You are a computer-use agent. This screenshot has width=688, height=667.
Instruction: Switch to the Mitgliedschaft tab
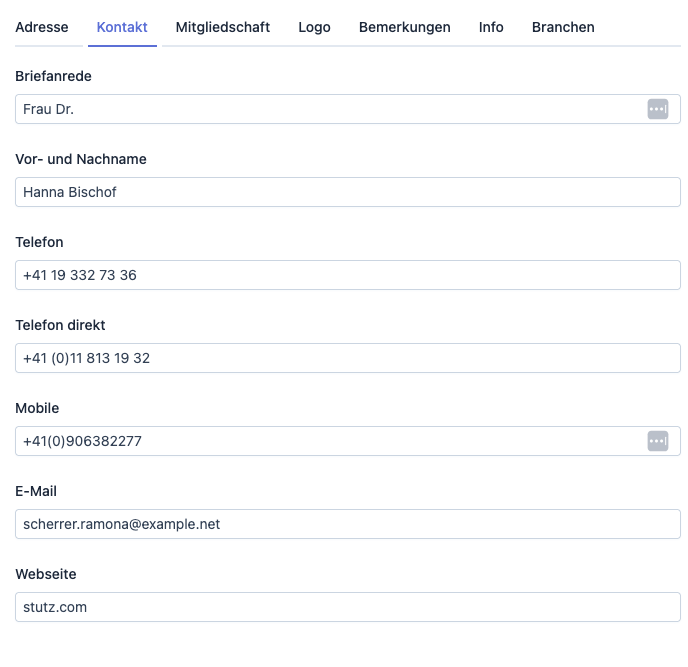click(x=222, y=27)
